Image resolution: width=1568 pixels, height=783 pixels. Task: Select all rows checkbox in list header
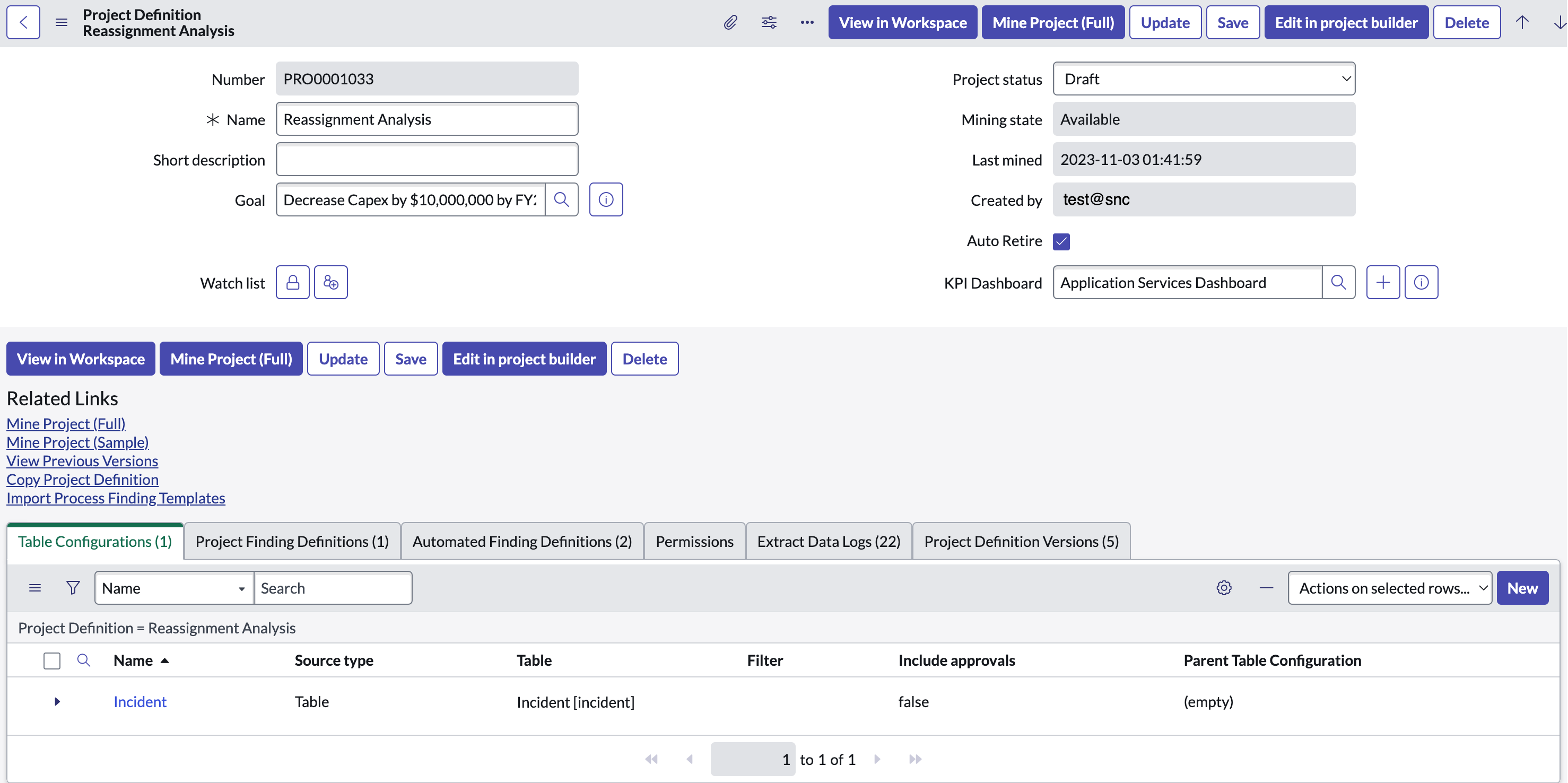click(52, 660)
